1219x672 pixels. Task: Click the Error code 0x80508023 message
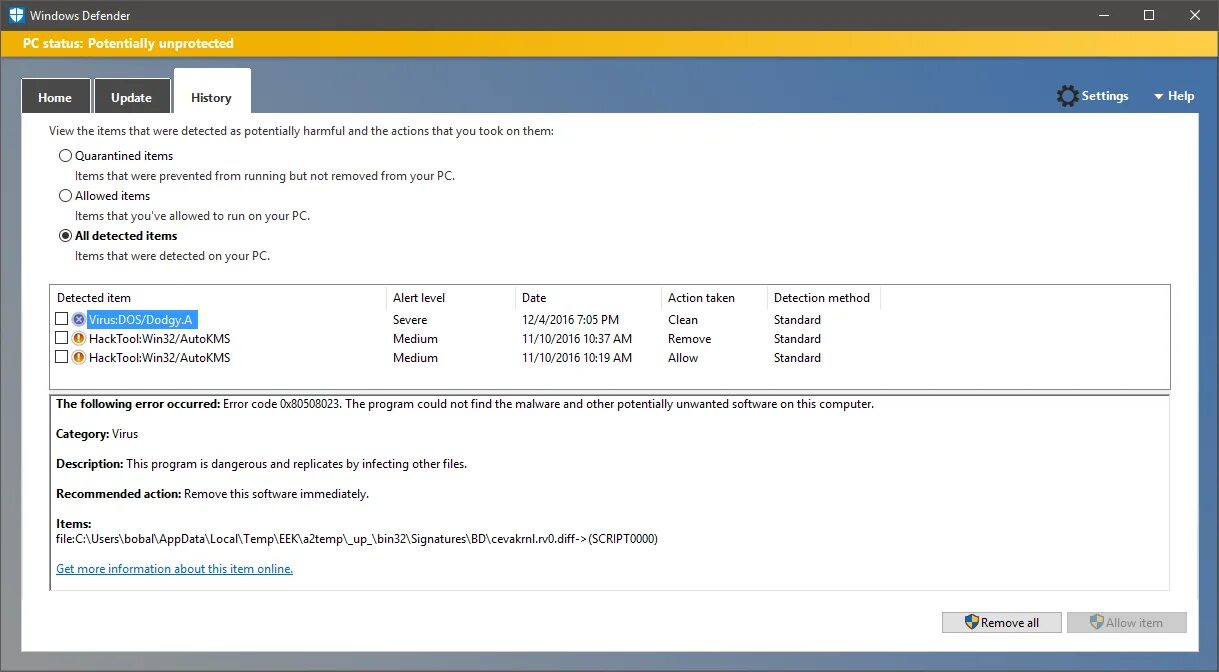(465, 404)
